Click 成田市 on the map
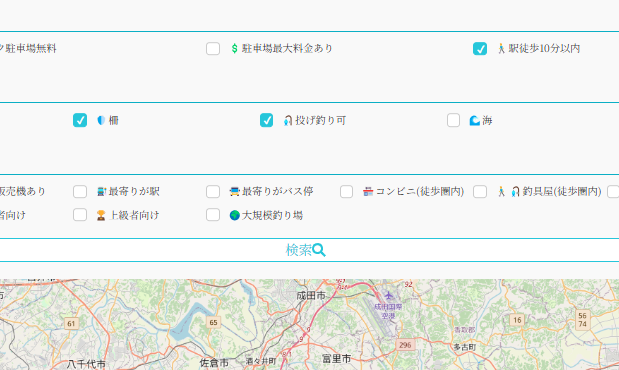This screenshot has width=619, height=370. (311, 295)
